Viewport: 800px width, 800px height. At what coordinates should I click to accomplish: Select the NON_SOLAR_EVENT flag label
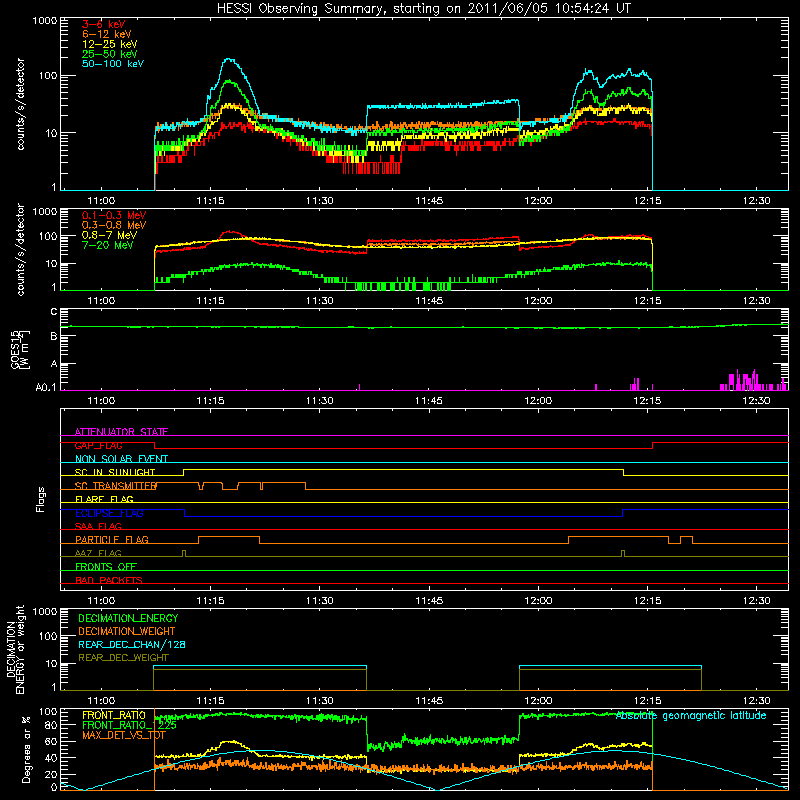pyautogui.click(x=121, y=459)
